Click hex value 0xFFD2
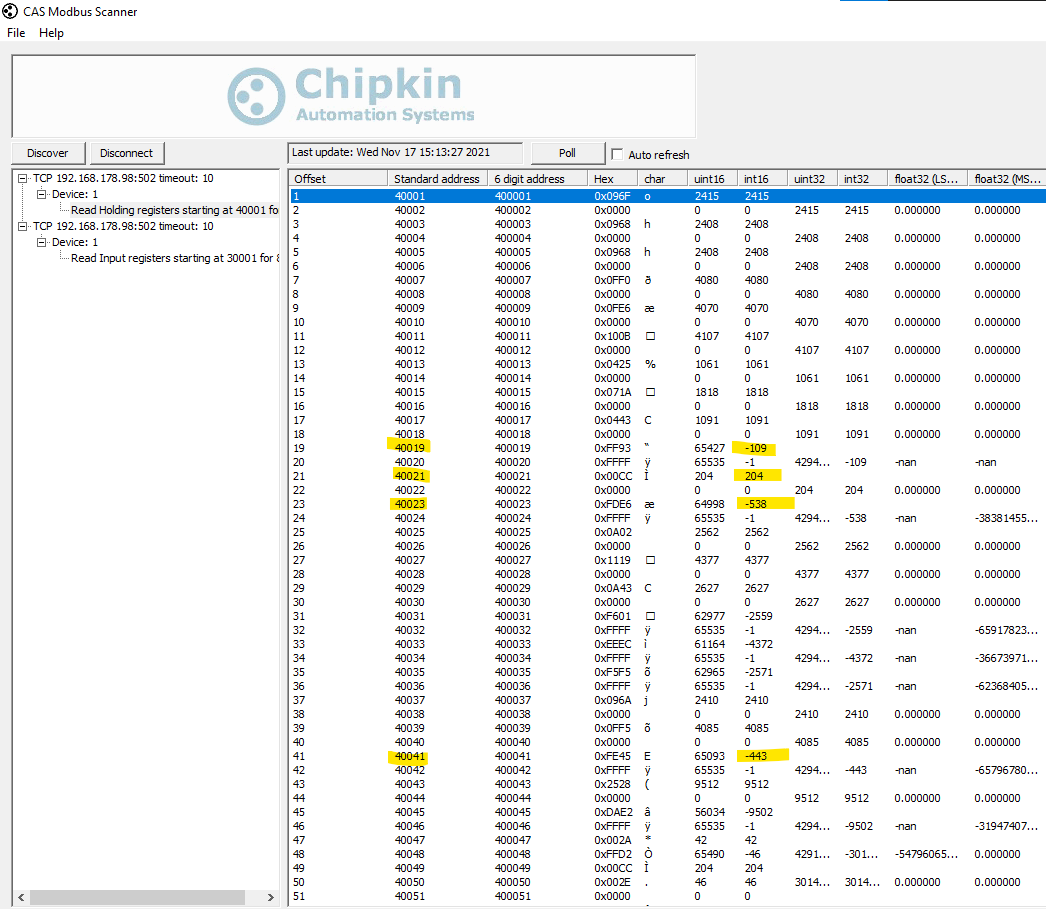1046x909 pixels. 612,854
